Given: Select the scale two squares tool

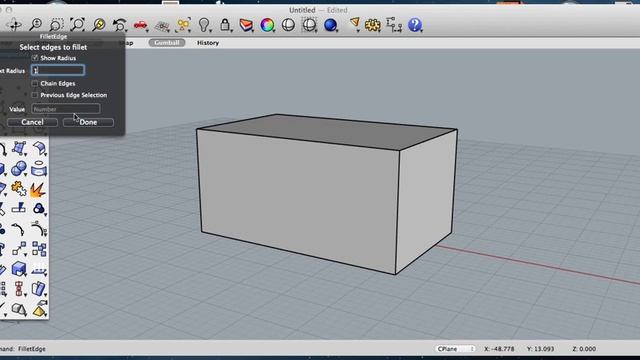Looking at the screenshot, I should [19, 249].
